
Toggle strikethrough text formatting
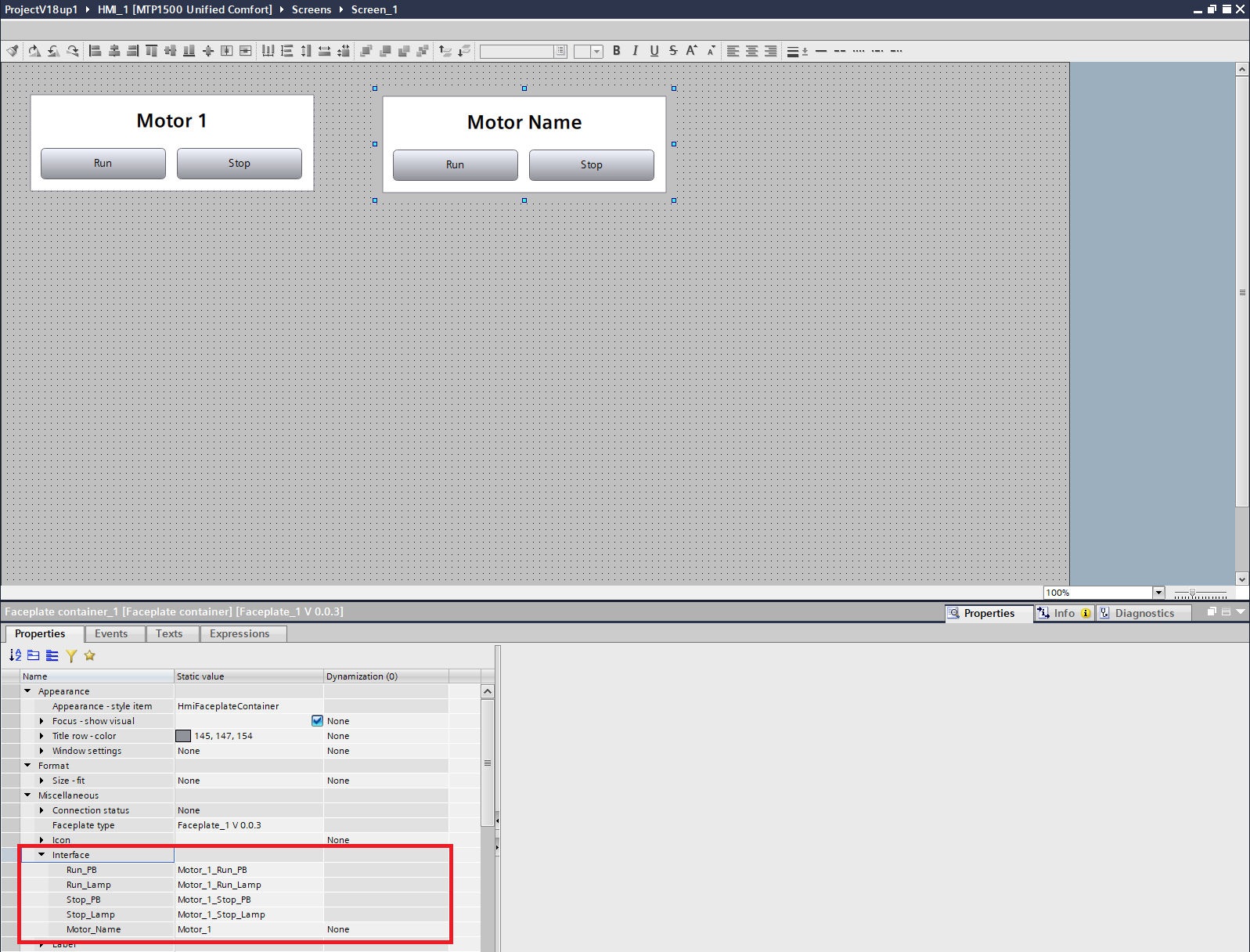tap(673, 51)
